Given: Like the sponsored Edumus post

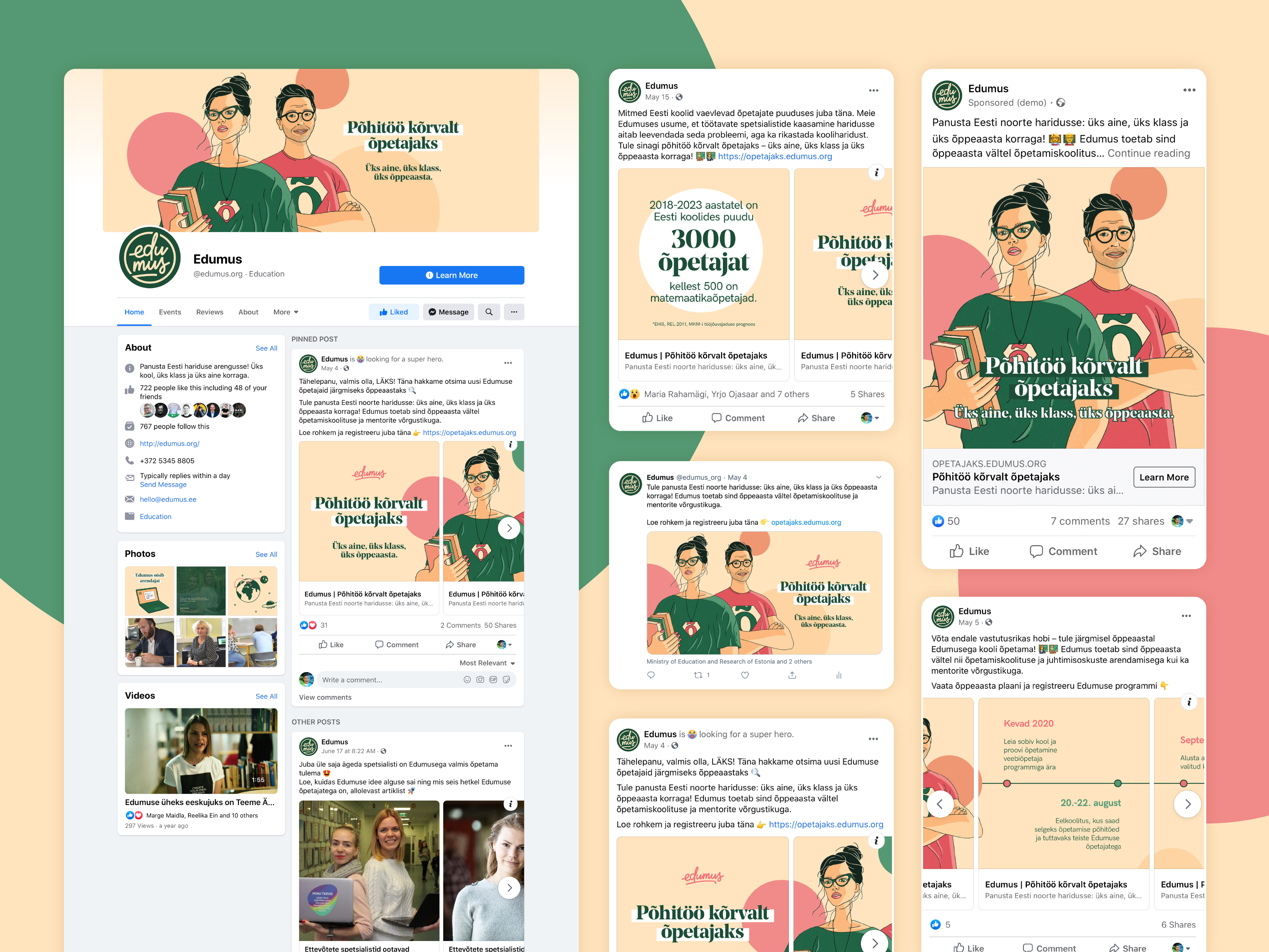Looking at the screenshot, I should click(x=969, y=552).
